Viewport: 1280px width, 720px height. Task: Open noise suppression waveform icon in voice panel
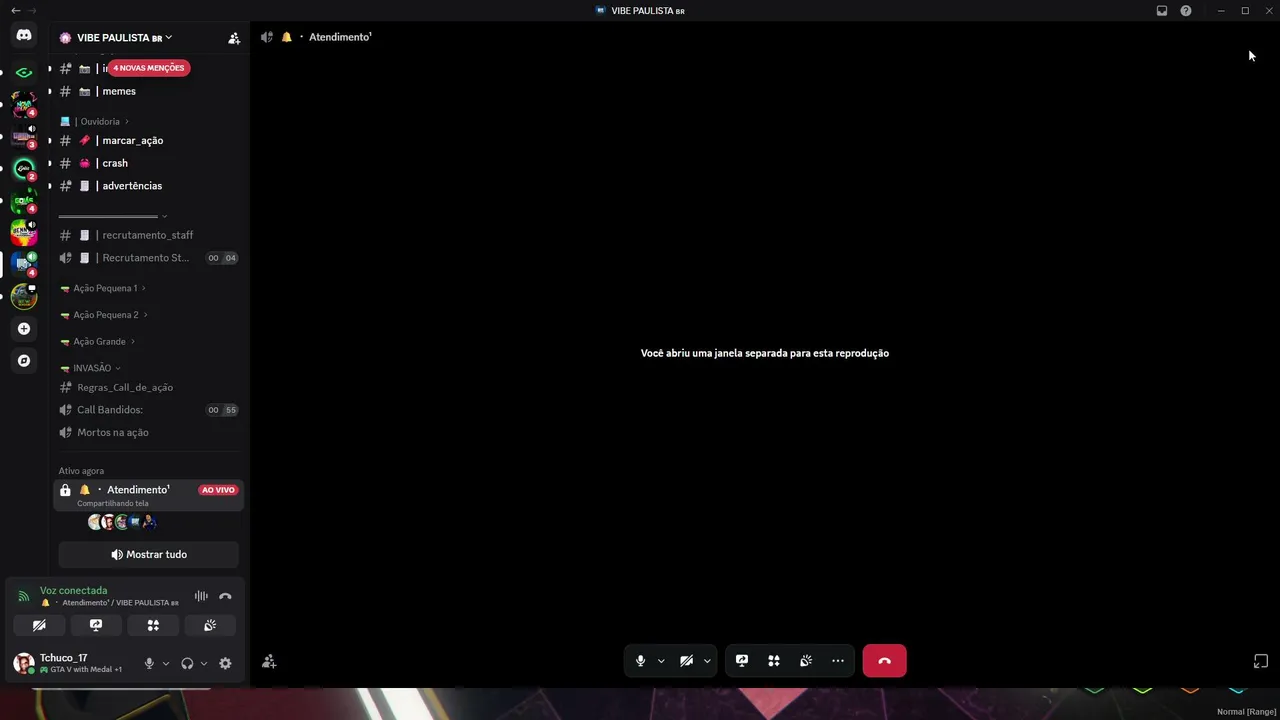tap(201, 596)
